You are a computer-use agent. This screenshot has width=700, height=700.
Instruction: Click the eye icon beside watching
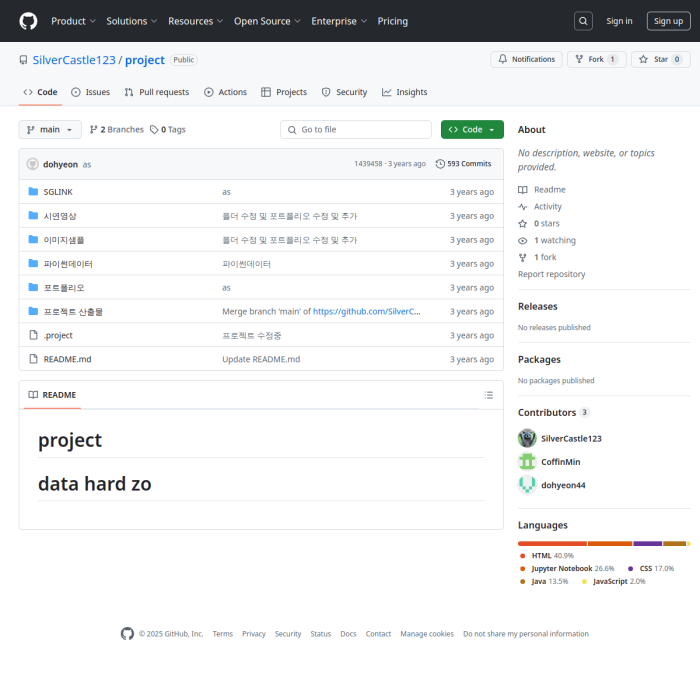(x=522, y=241)
